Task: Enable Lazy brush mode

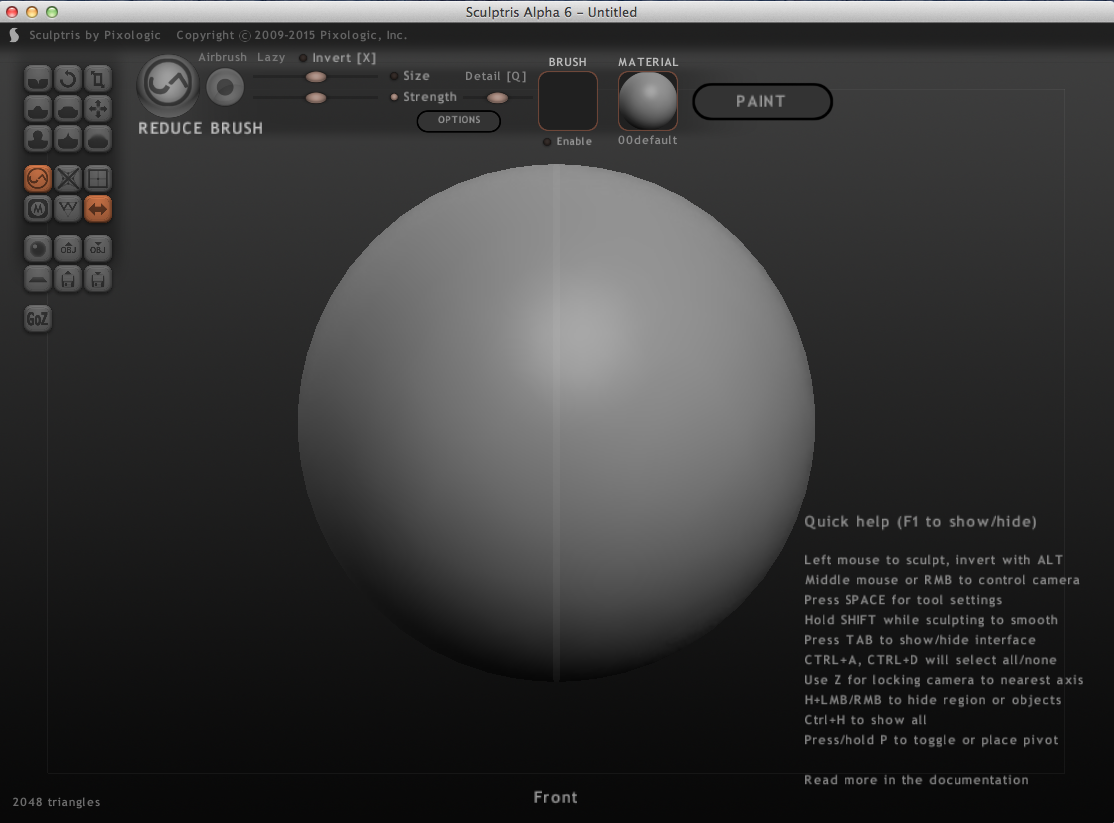Action: pos(271,57)
